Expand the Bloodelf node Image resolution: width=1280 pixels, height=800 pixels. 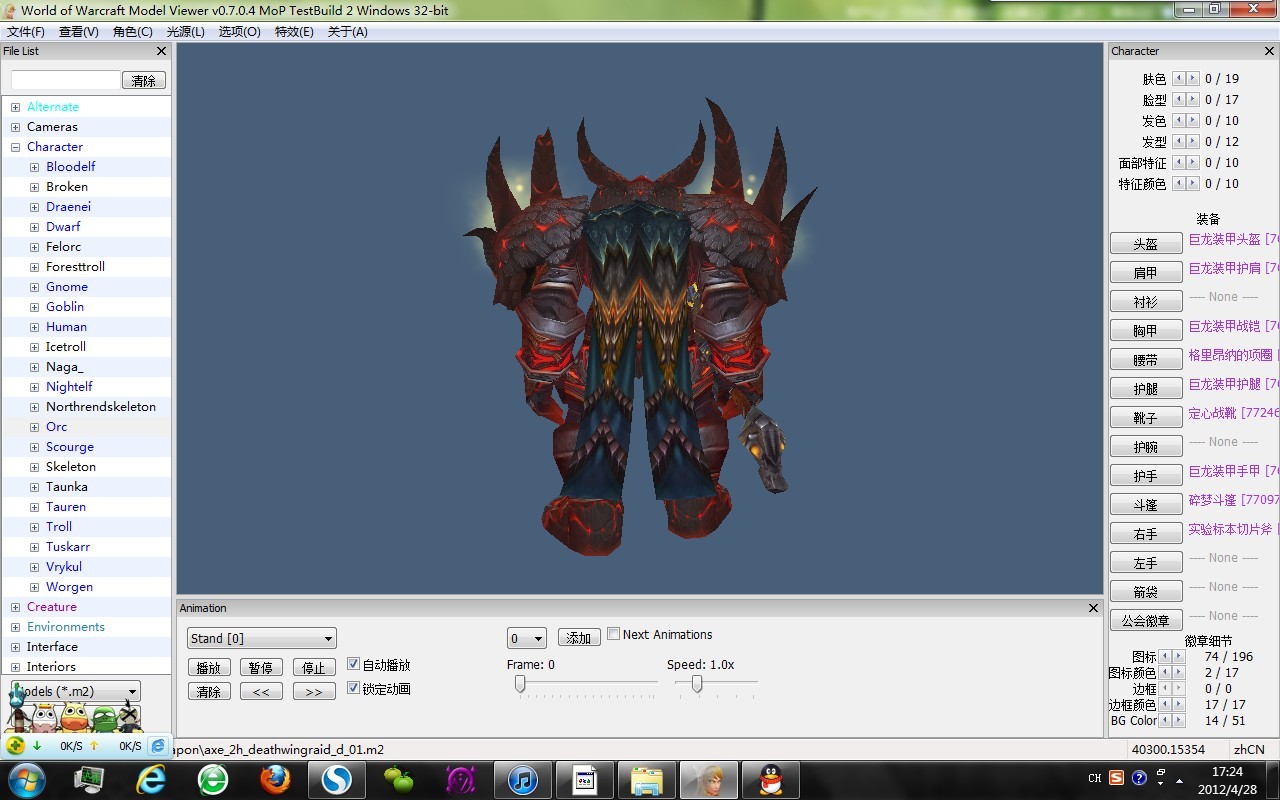click(35, 167)
